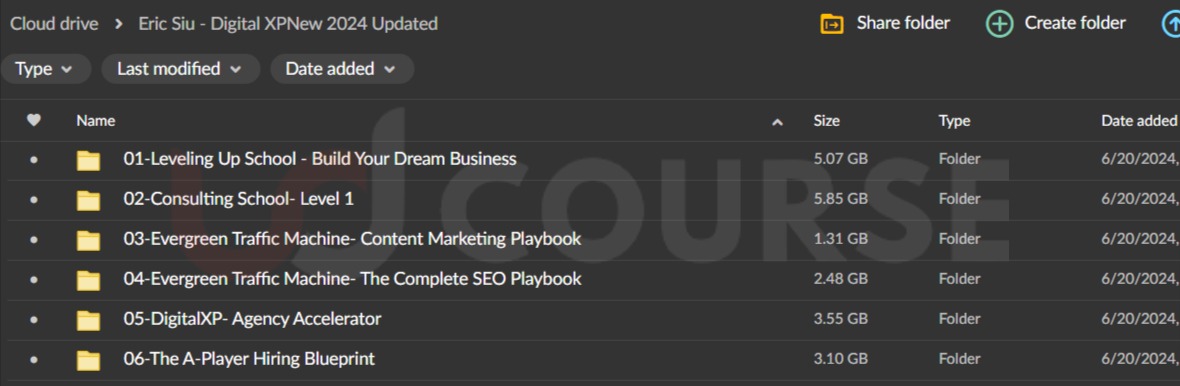1180x386 pixels.
Task: Click the Create folder plus icon
Action: pyautogui.click(x=999, y=24)
